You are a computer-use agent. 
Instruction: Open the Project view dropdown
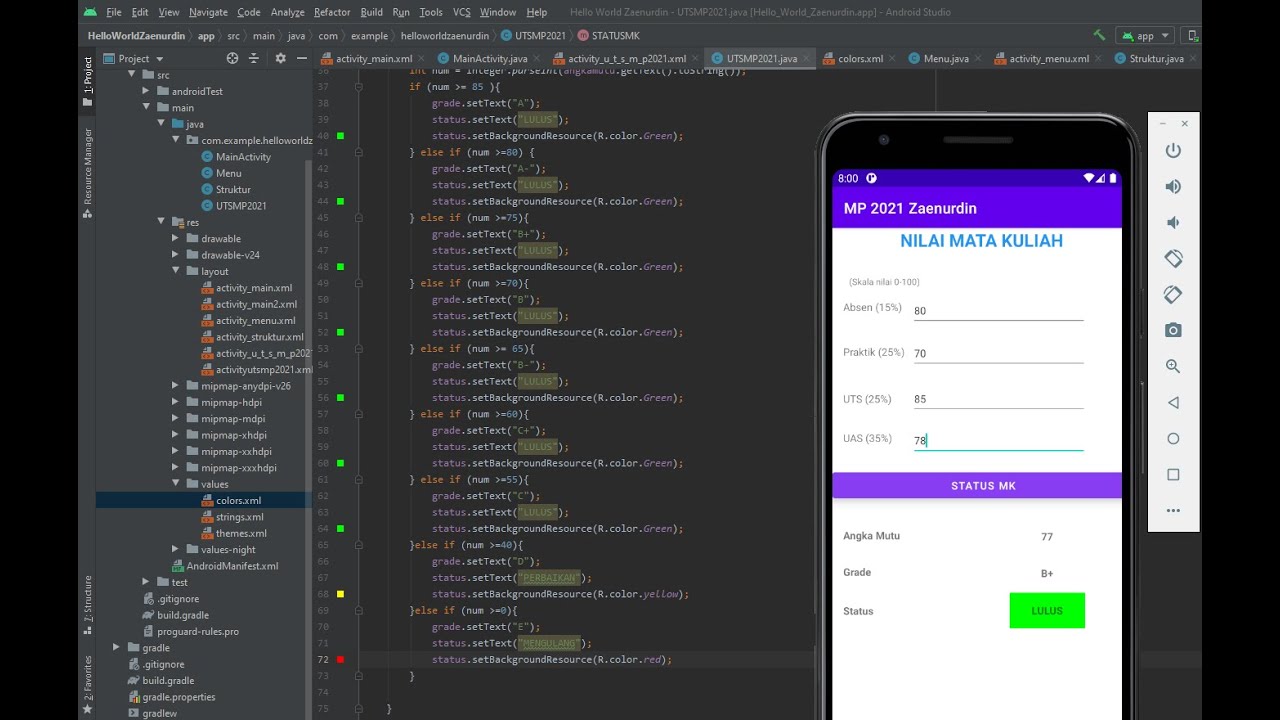pos(134,59)
